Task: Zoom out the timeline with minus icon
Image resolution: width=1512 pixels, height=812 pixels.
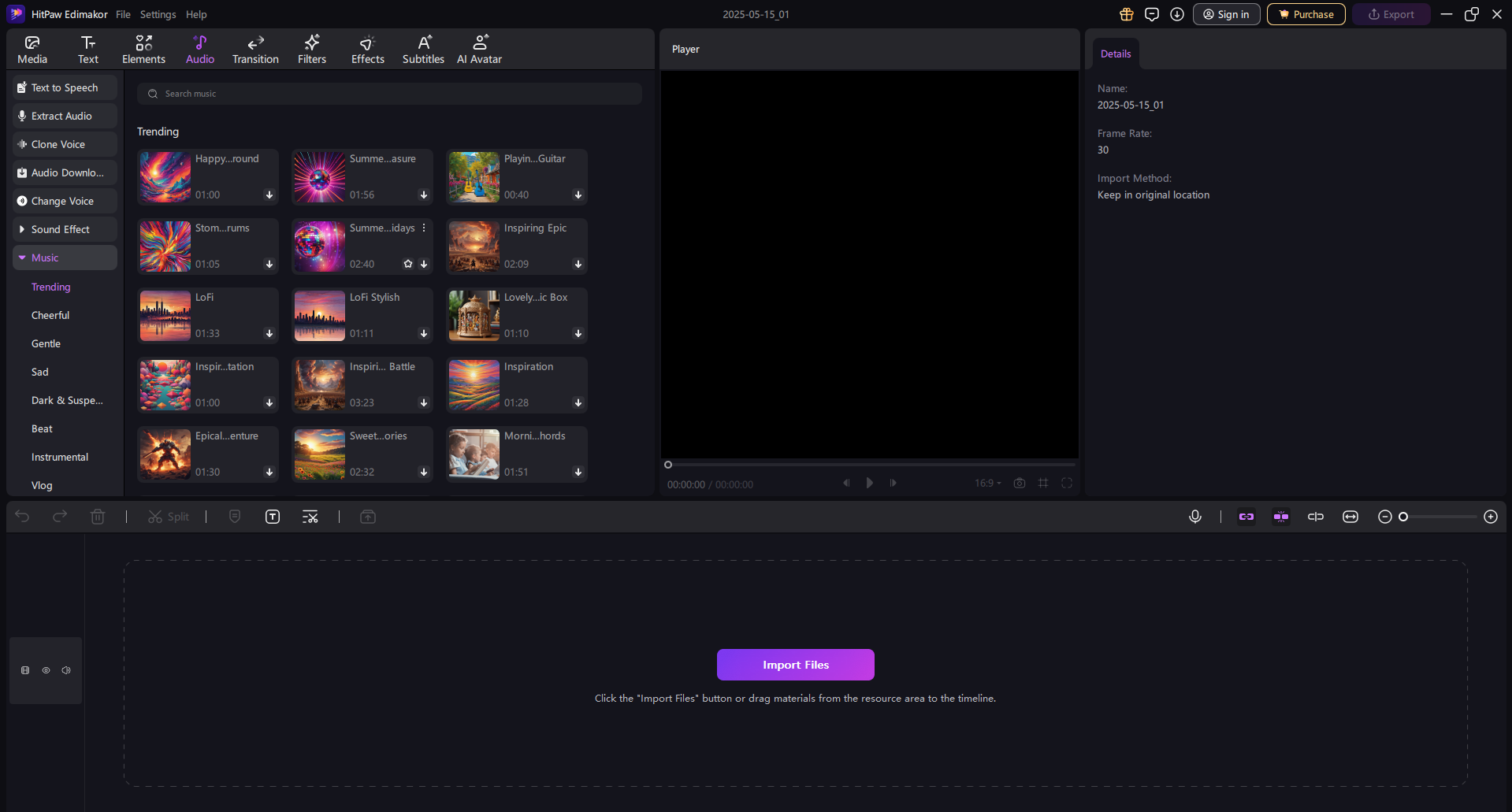Action: point(1384,517)
